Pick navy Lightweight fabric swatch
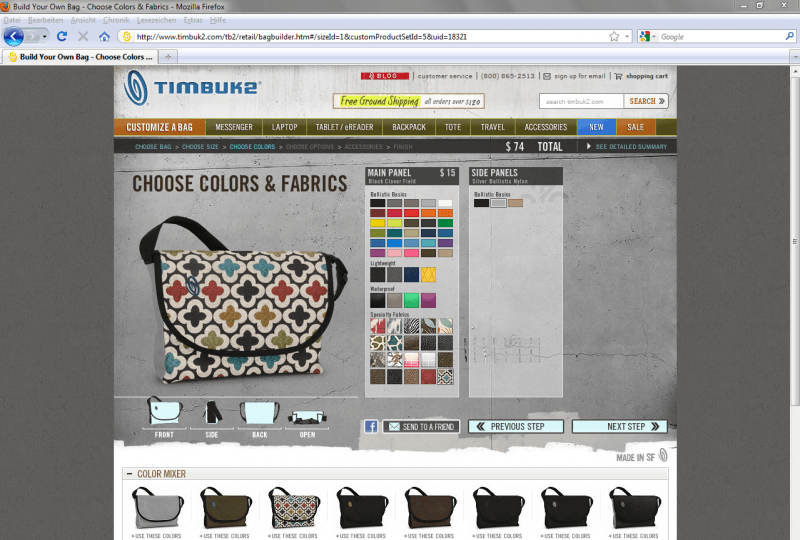This screenshot has height=540, width=800. 411,275
